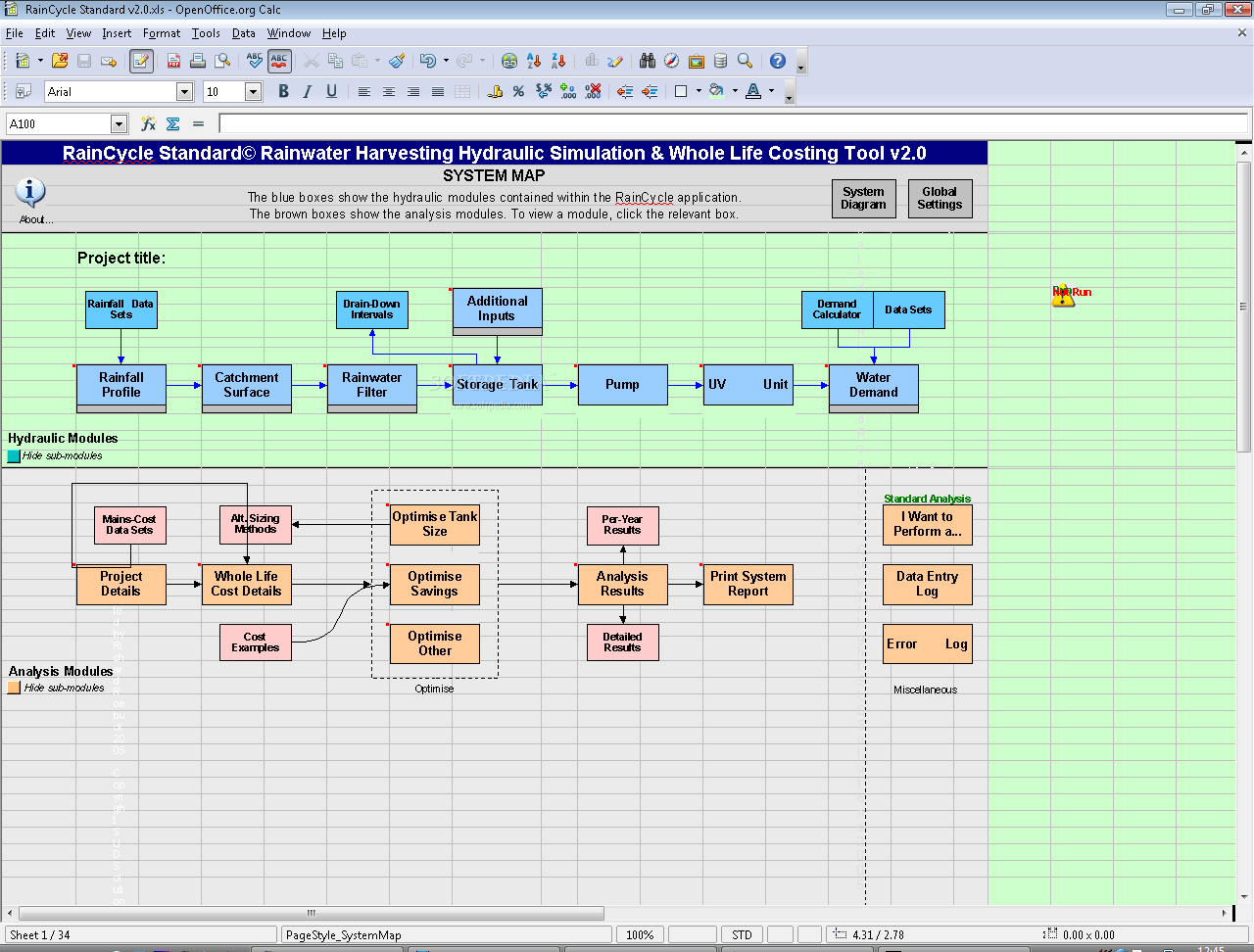Open the File menu
This screenshot has width=1254, height=952.
[15, 33]
